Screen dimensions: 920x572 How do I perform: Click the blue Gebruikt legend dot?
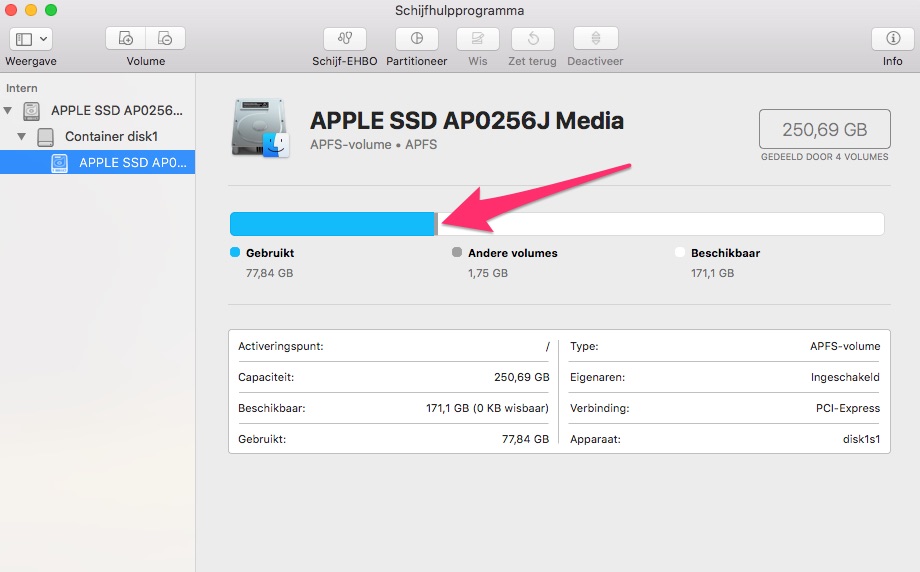click(x=235, y=252)
